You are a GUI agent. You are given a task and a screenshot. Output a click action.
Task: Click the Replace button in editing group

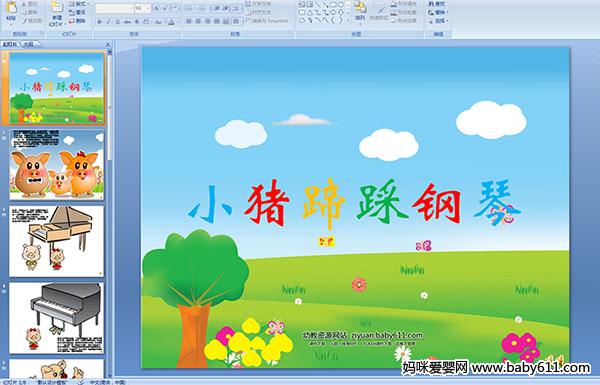coord(438,12)
